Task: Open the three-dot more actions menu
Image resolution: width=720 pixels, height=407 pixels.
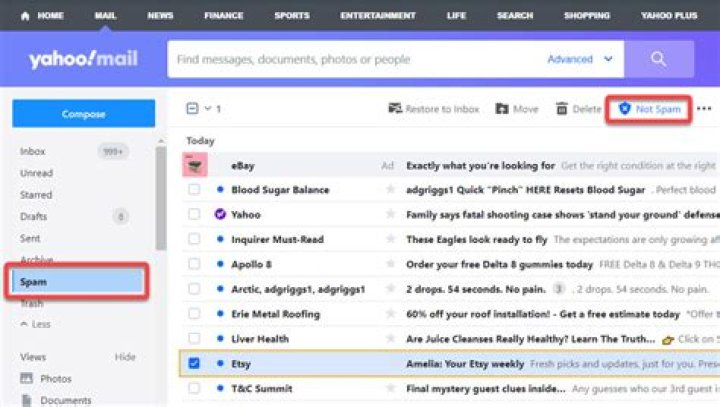Action: 704,109
